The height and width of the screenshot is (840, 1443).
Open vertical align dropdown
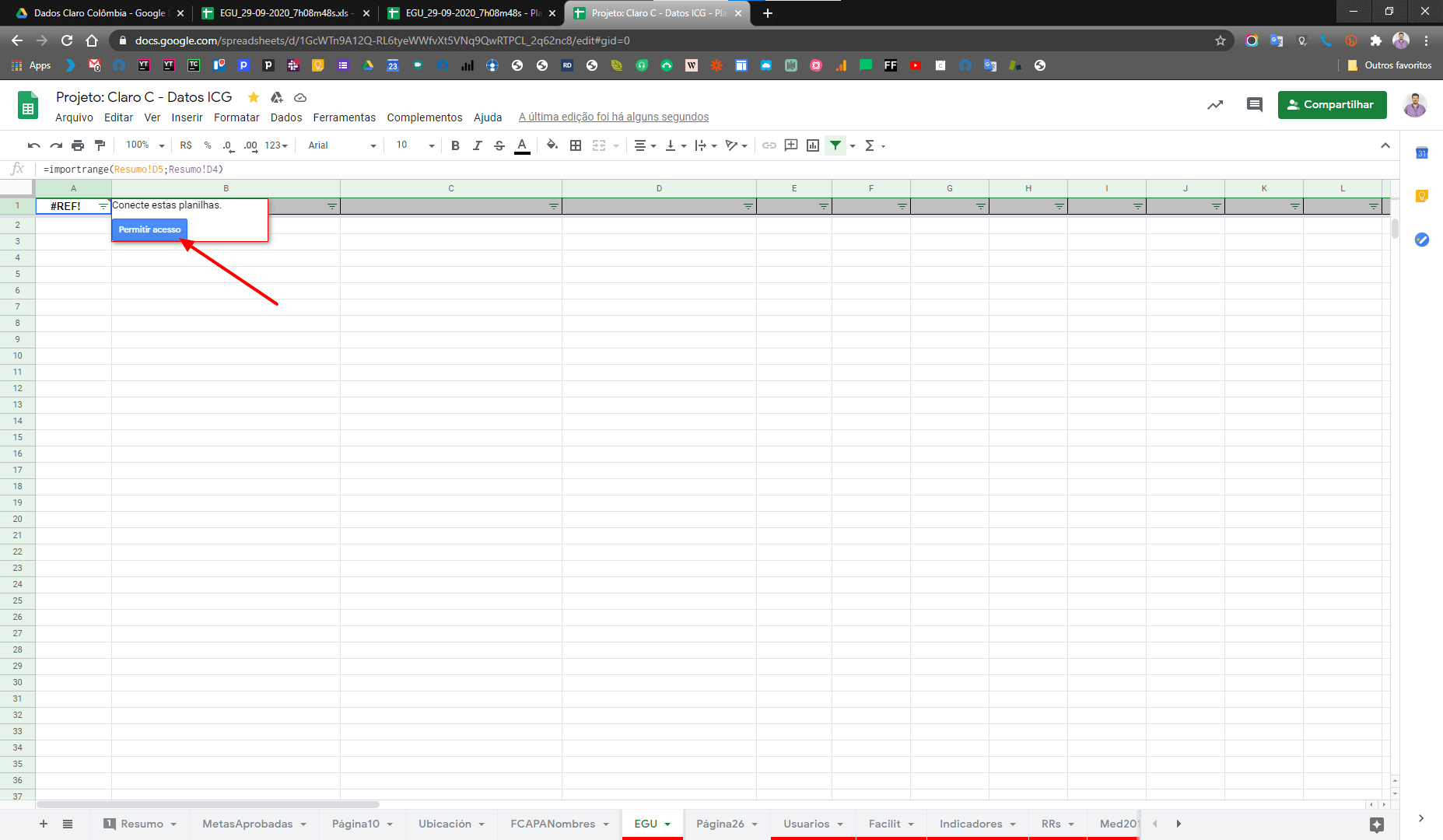coord(675,145)
